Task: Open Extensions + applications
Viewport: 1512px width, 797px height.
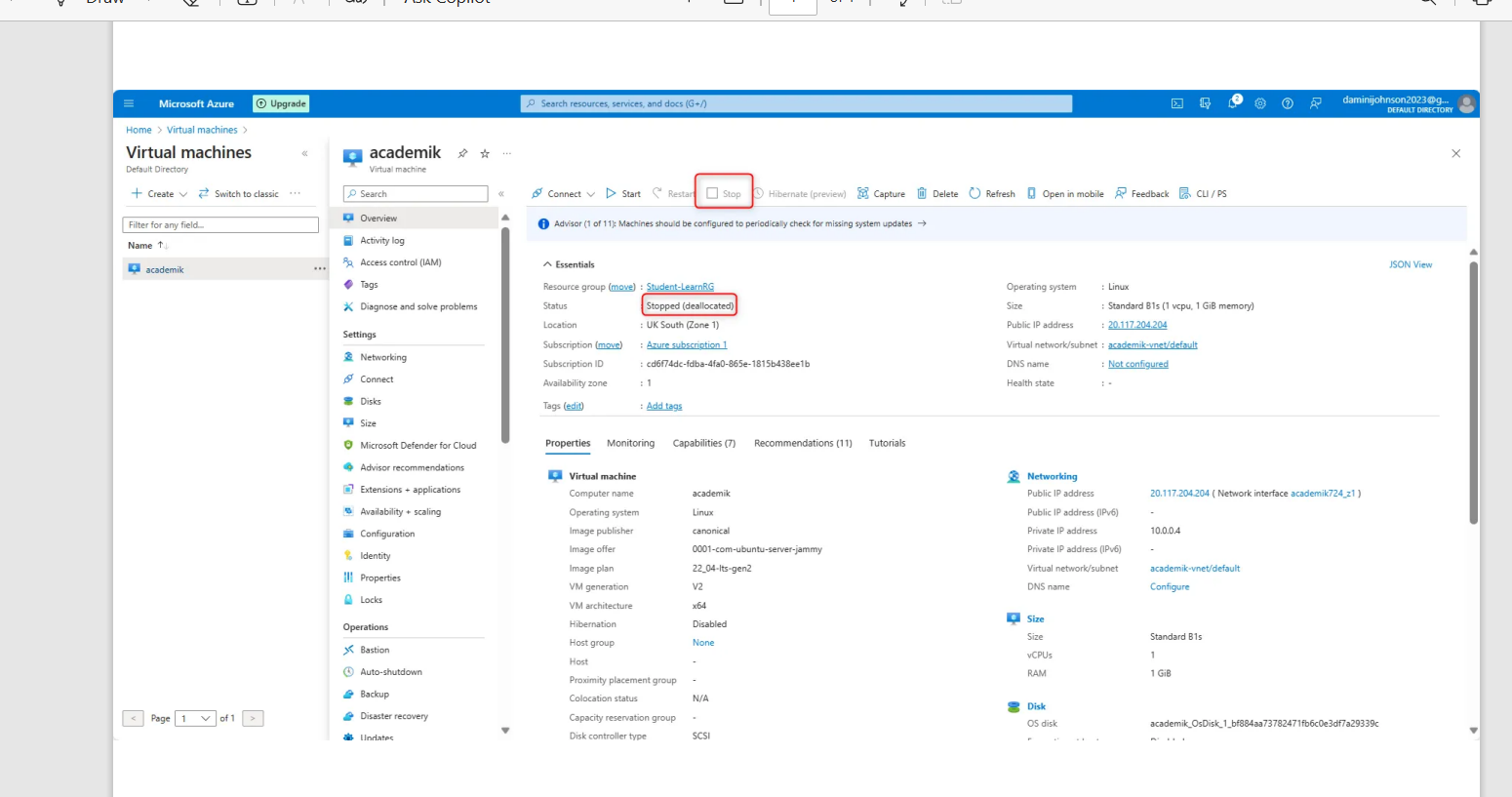Action: [x=410, y=490]
